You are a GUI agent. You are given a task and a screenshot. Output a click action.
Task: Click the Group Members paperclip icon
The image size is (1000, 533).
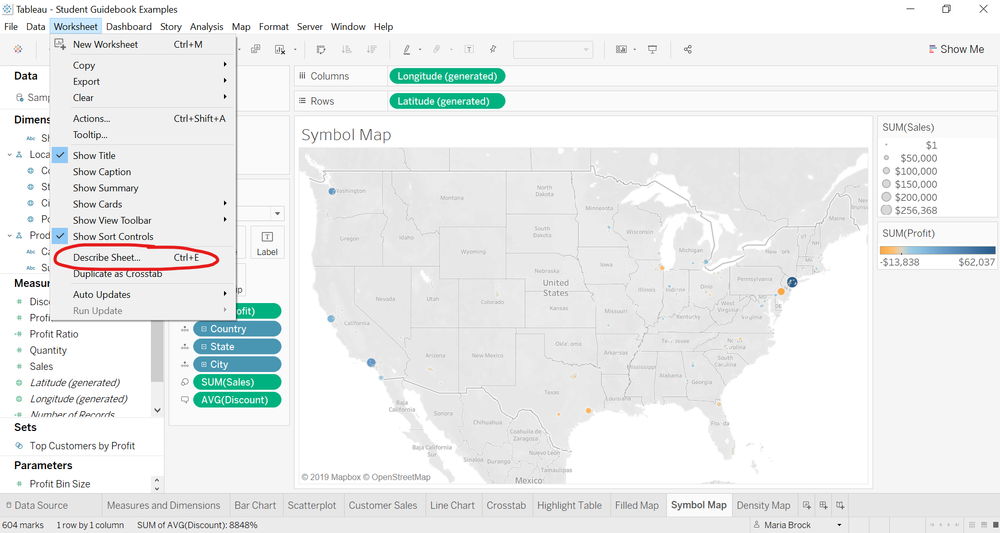(437, 49)
